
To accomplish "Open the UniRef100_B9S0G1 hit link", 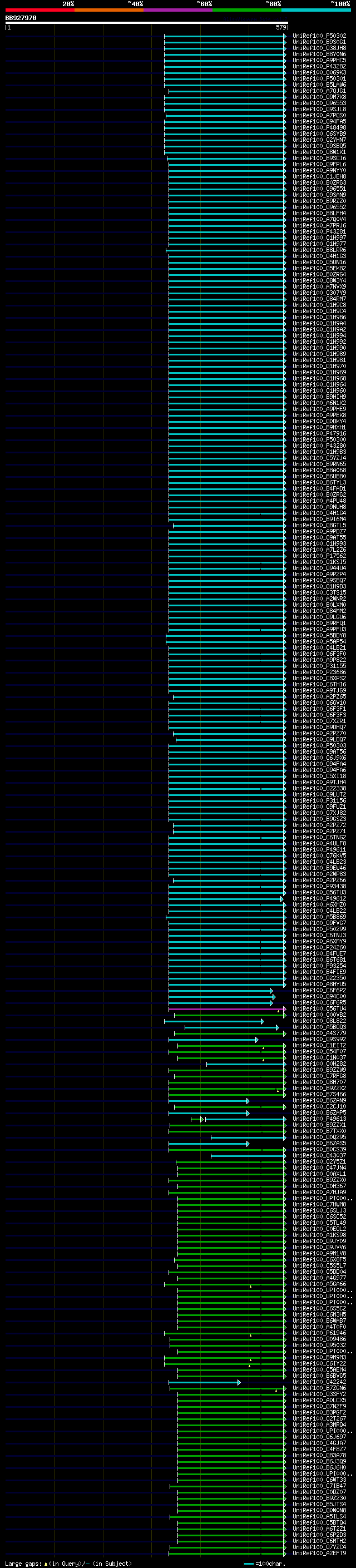I will 319,42.
